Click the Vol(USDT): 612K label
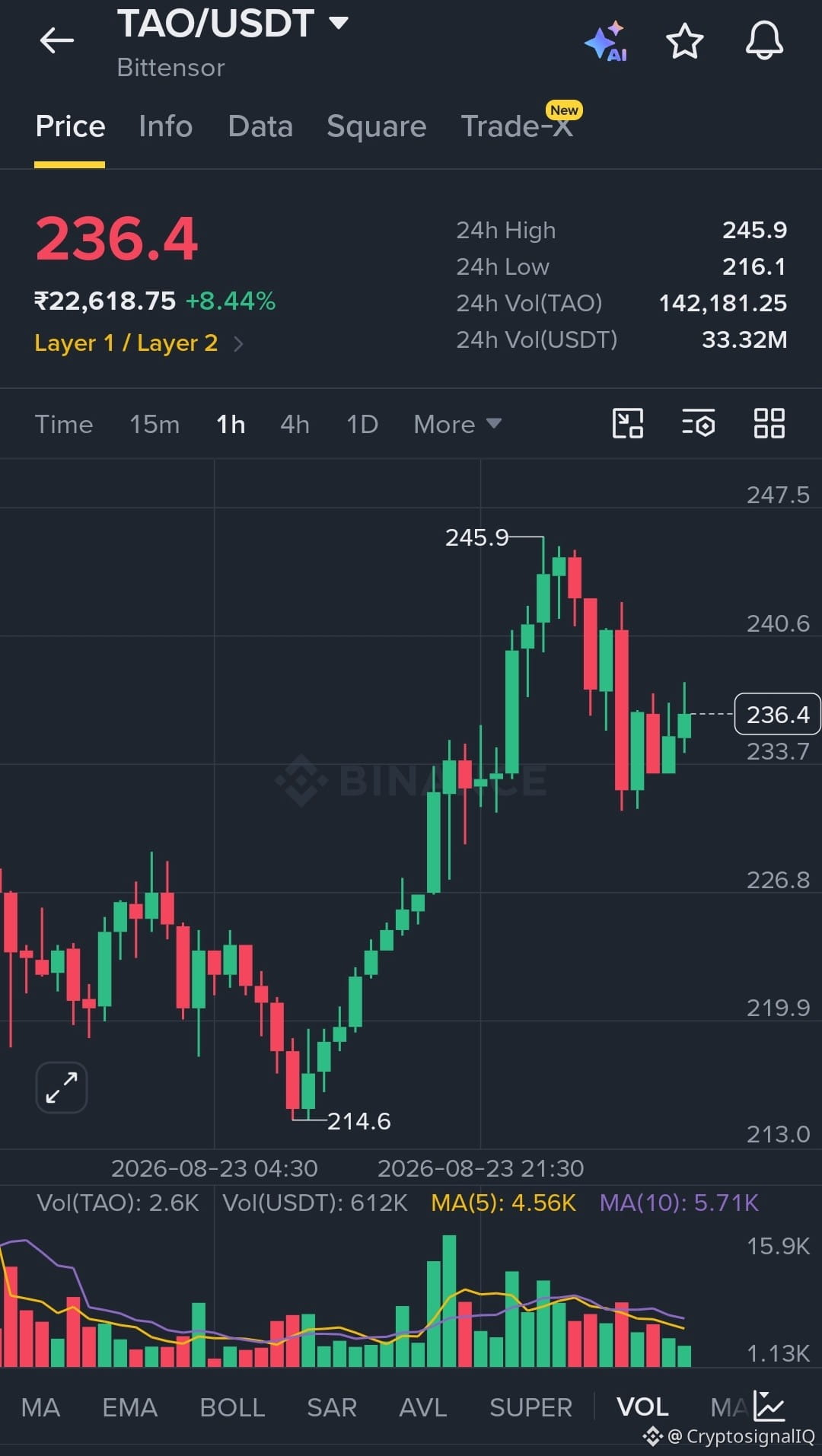Screen dimensions: 822x1456 pyautogui.click(x=315, y=1203)
